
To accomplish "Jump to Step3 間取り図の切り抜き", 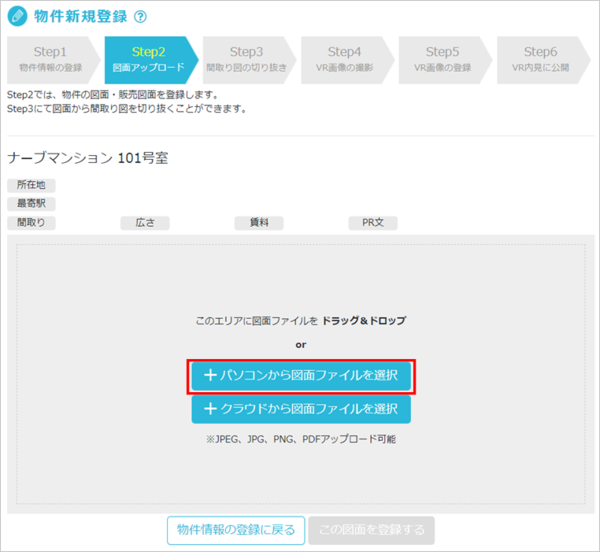I will [246, 59].
